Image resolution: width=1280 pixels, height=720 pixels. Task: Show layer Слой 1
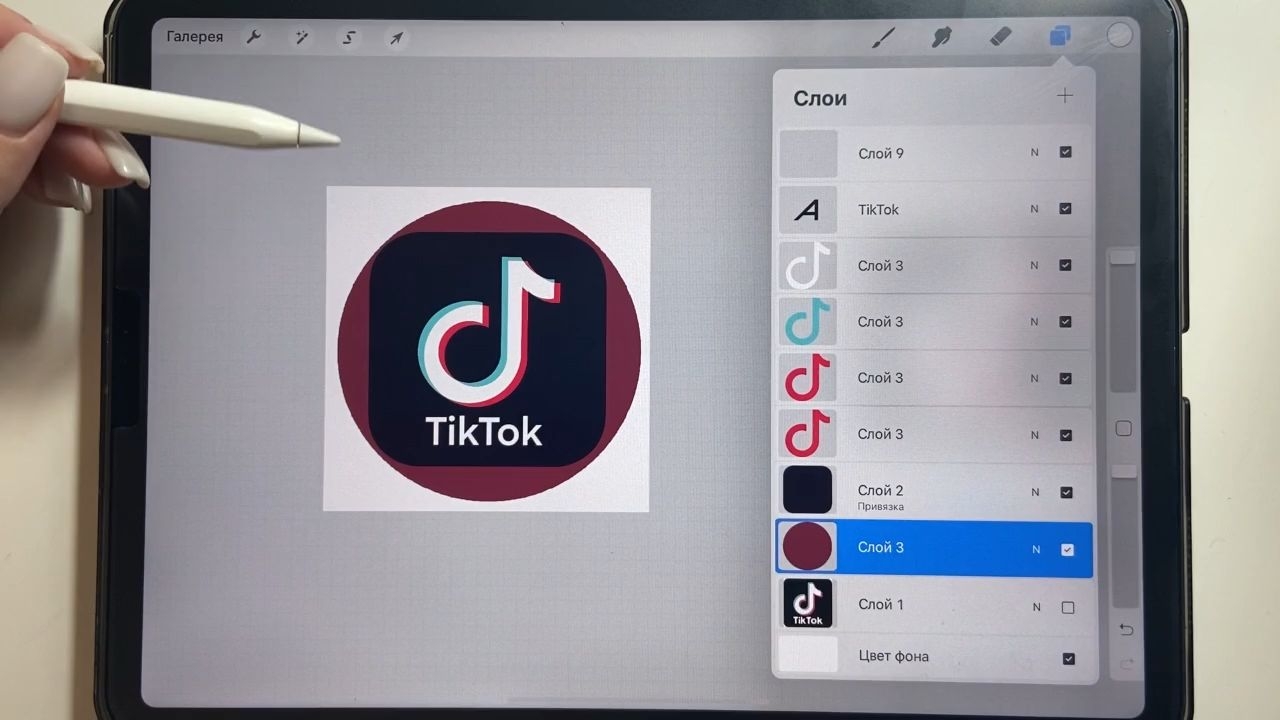click(1068, 607)
